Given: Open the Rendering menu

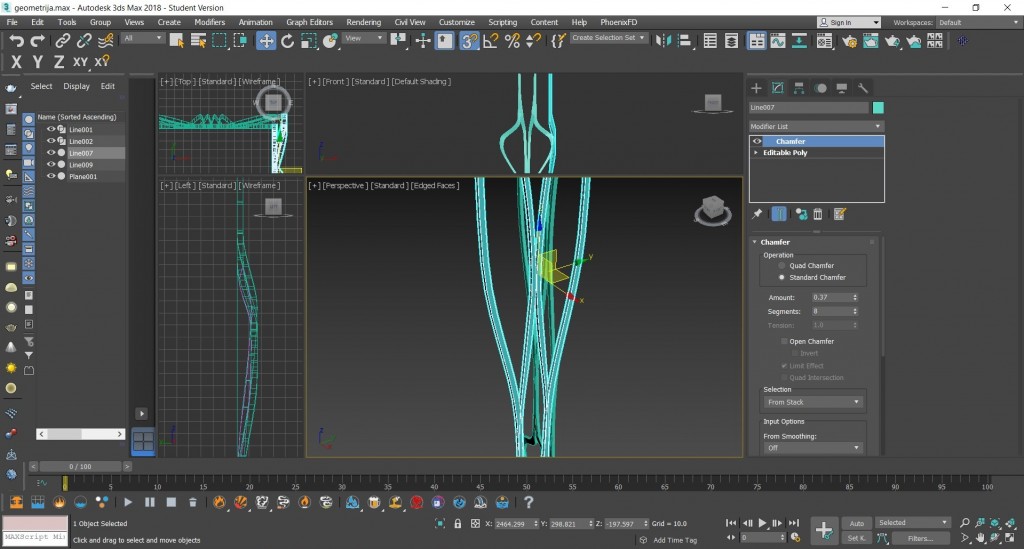Looking at the screenshot, I should click(x=363, y=22).
